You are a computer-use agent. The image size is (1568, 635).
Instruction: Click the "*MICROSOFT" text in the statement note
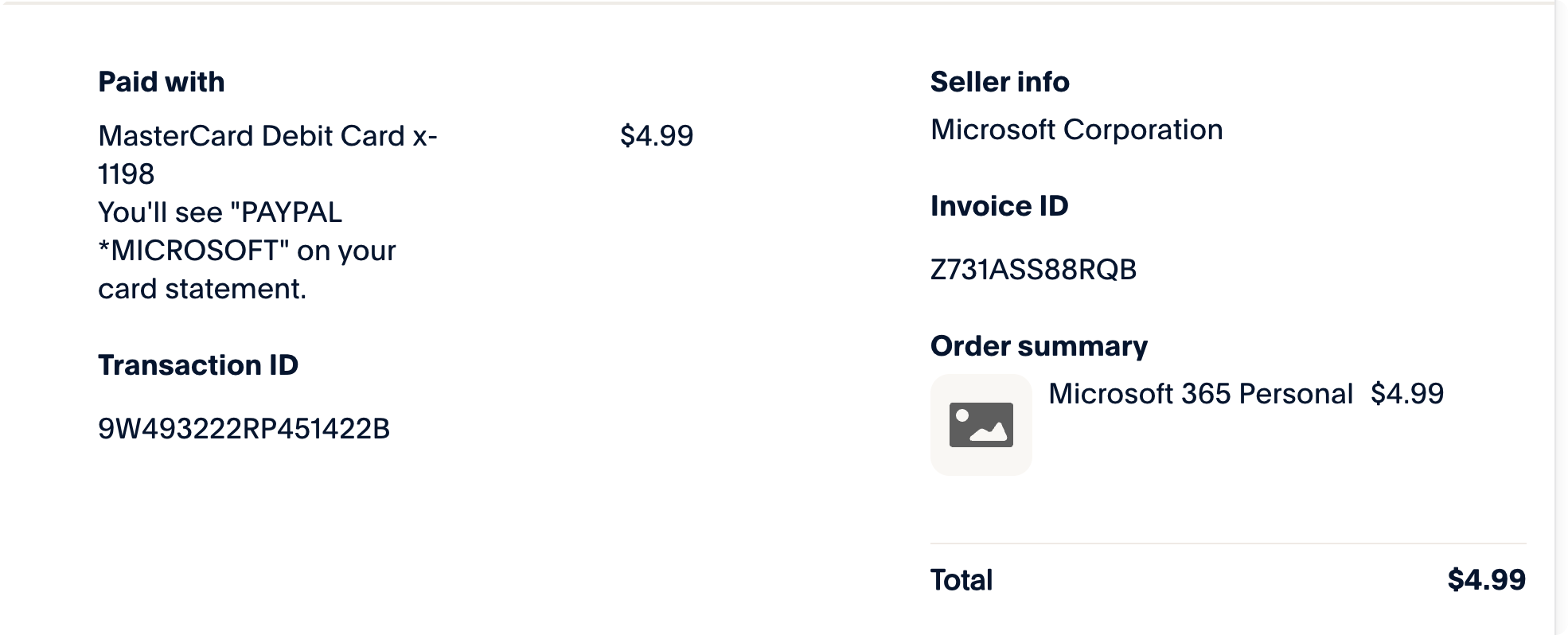click(x=193, y=251)
